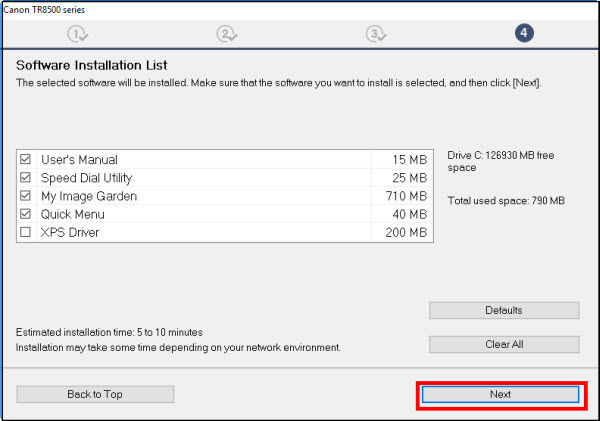Click the 40 MB size value

click(409, 214)
